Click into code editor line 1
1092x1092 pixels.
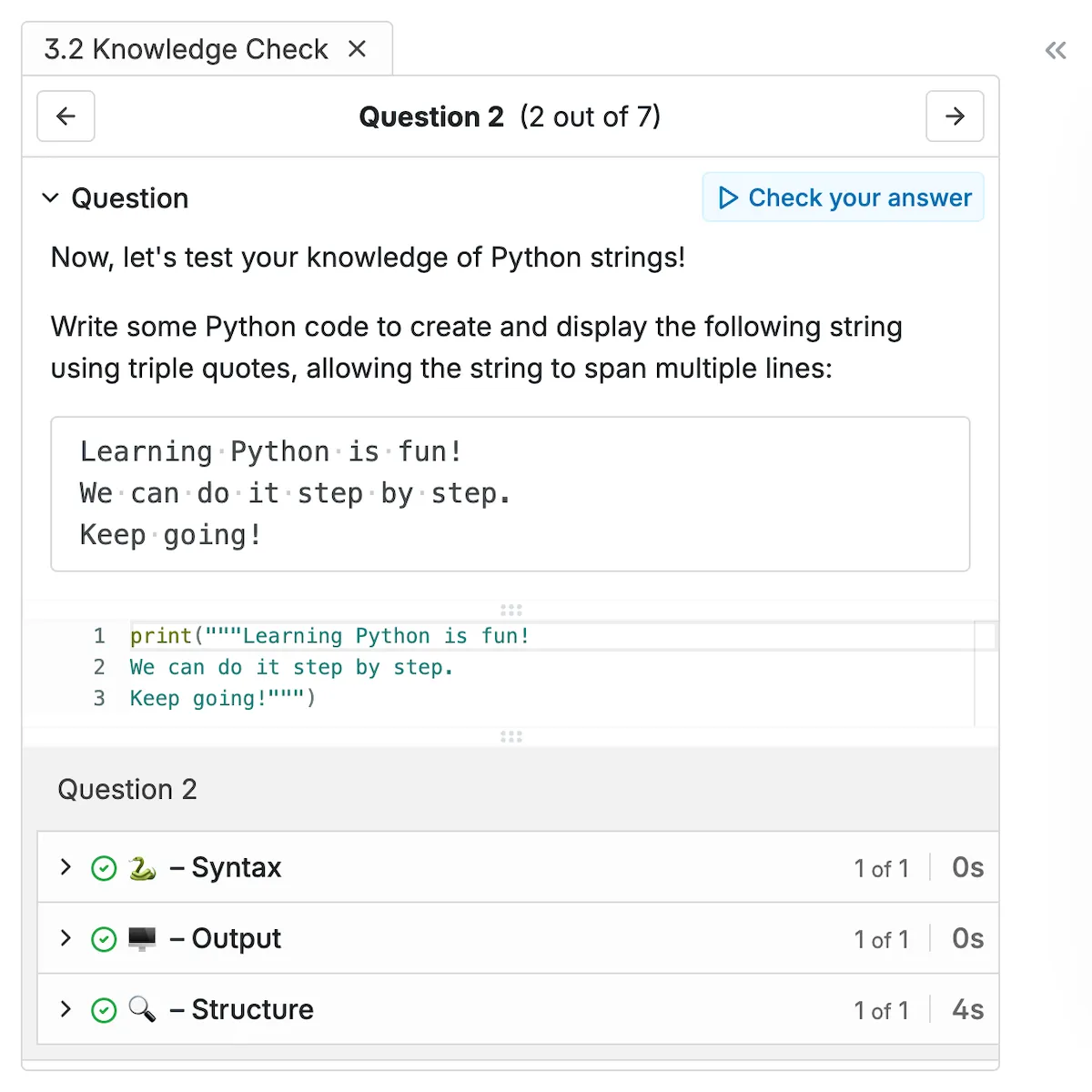pyautogui.click(x=546, y=636)
